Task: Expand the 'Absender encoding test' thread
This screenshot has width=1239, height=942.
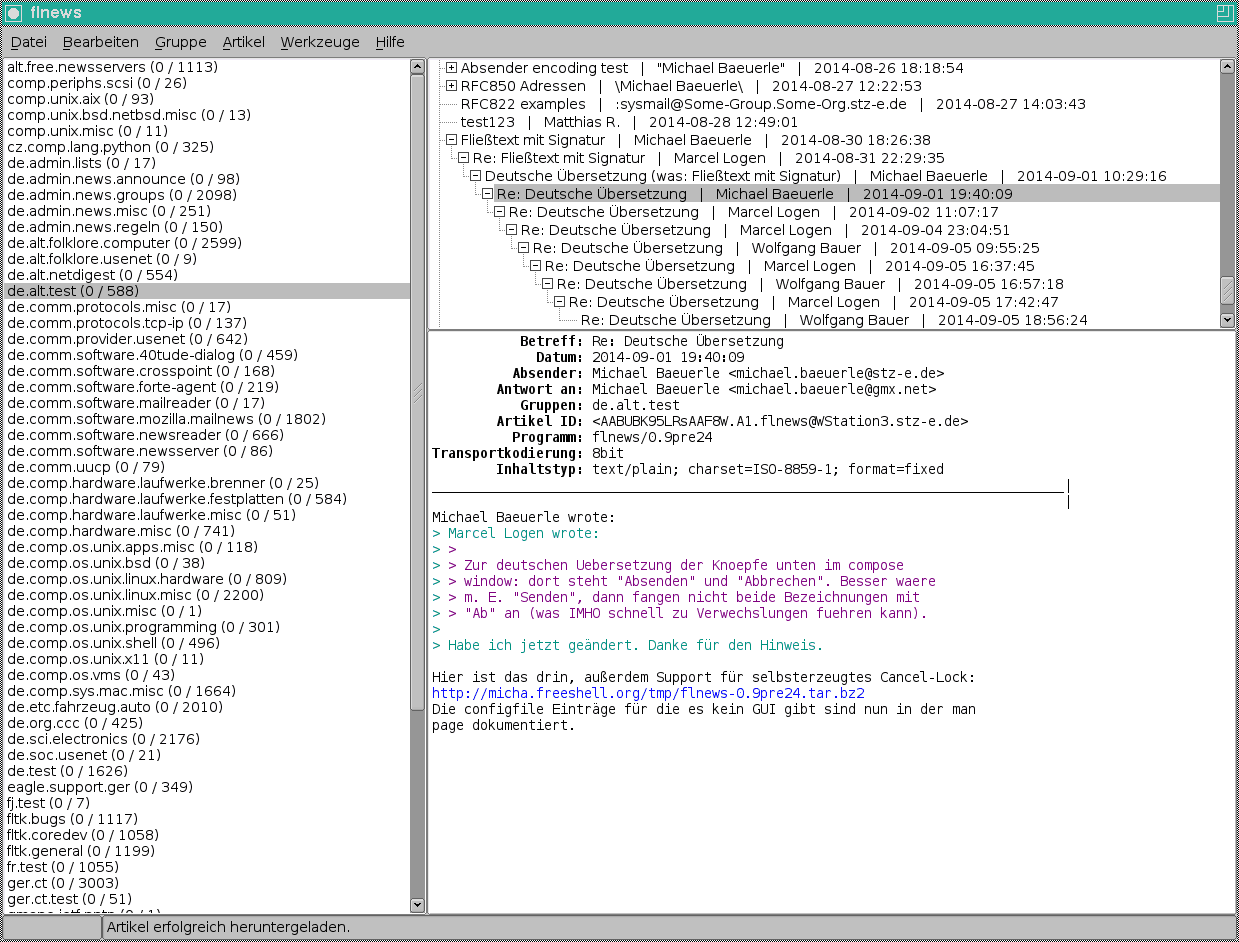Action: point(452,68)
